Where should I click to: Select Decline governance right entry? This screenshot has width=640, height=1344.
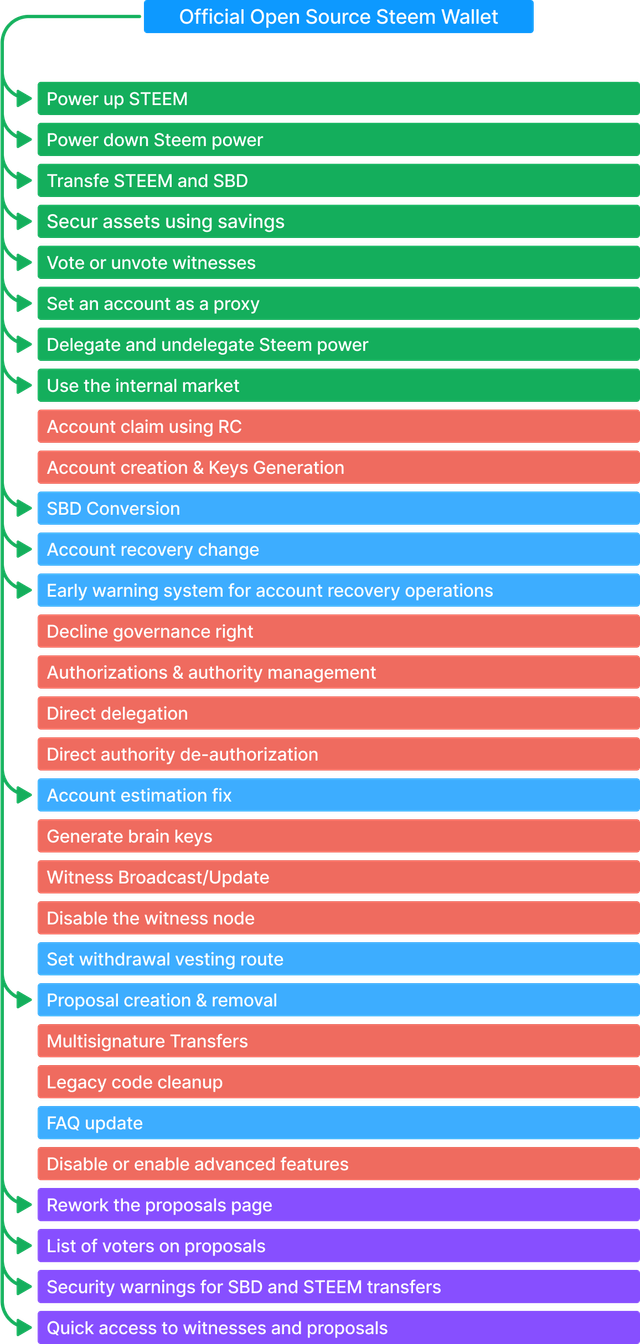(x=338, y=632)
